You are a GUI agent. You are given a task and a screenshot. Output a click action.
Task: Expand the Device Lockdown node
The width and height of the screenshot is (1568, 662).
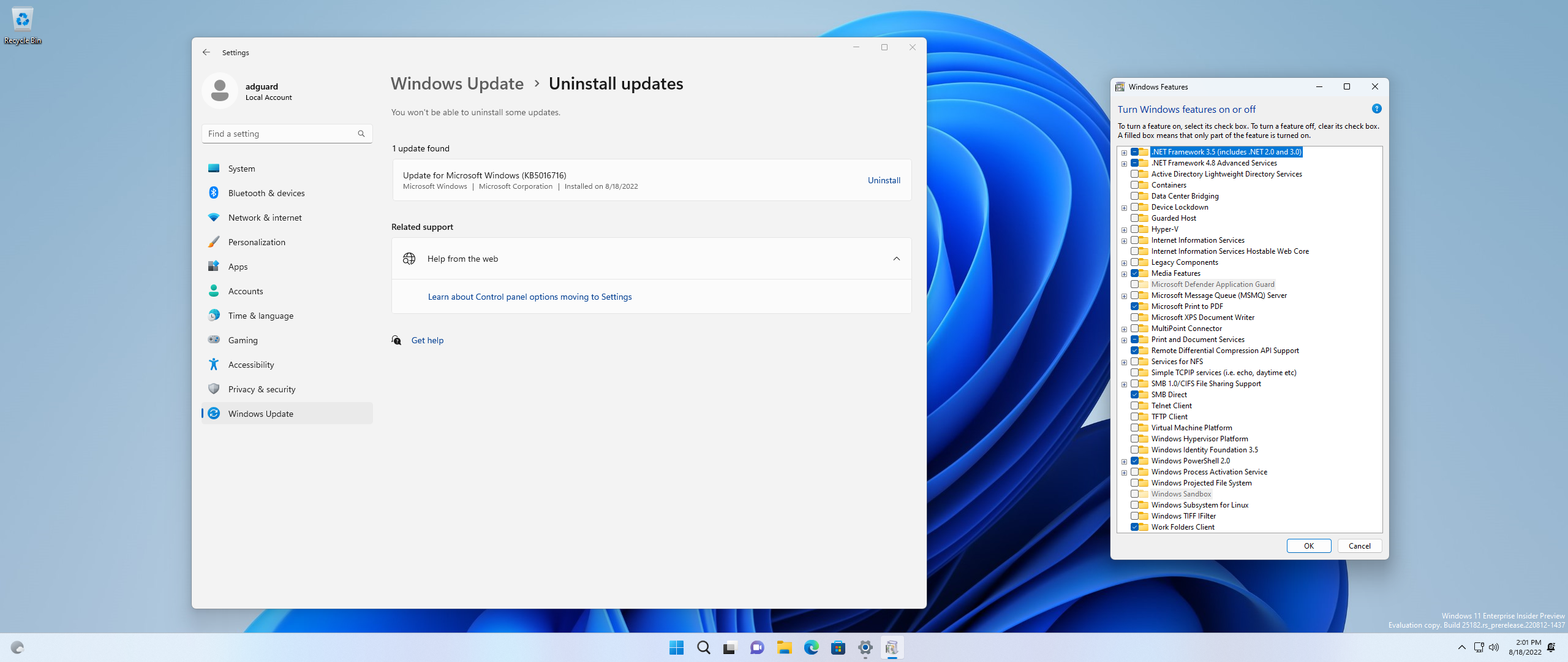[1124, 208]
